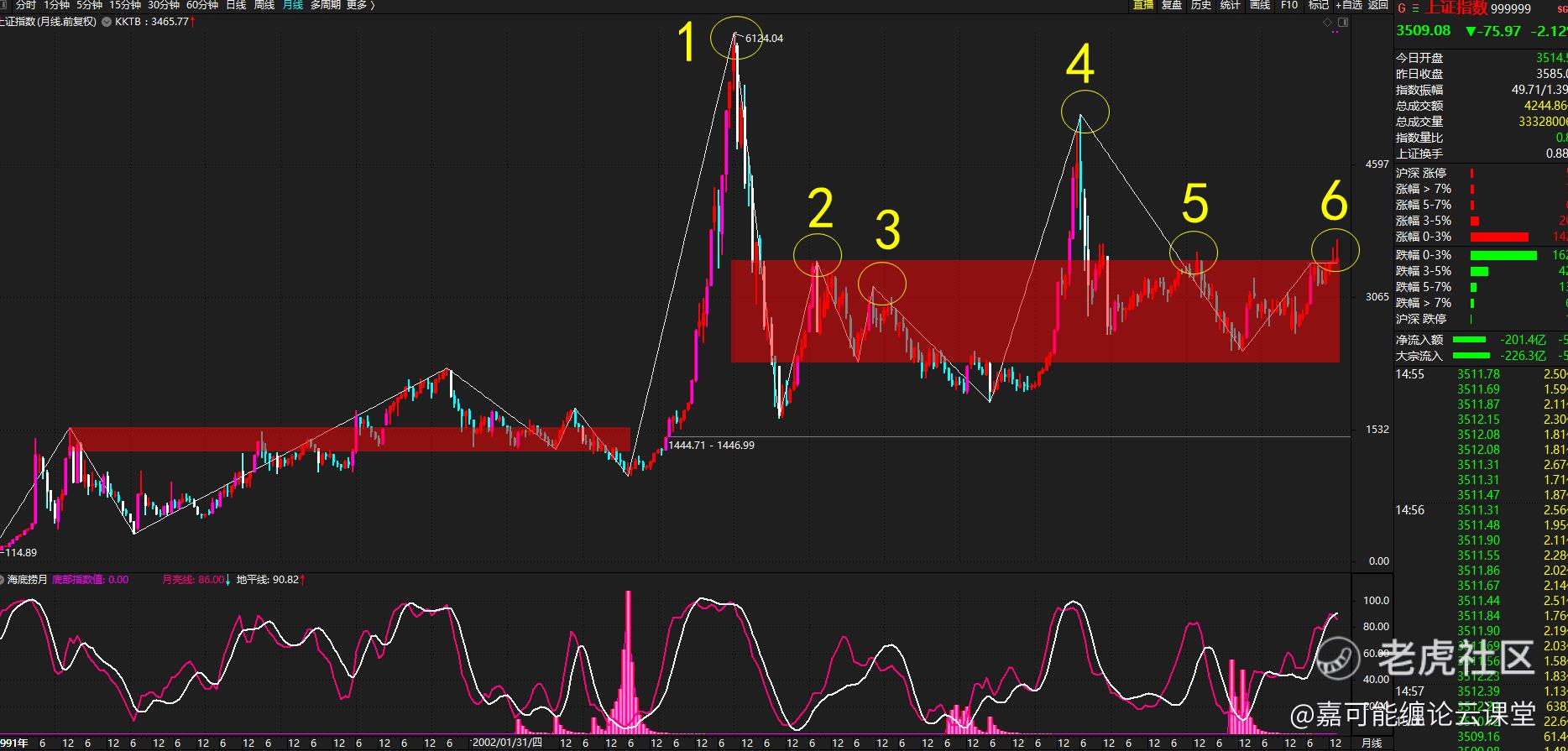
Task: Open the KKTB indicator dropdown arrow icon
Action: click(107, 22)
